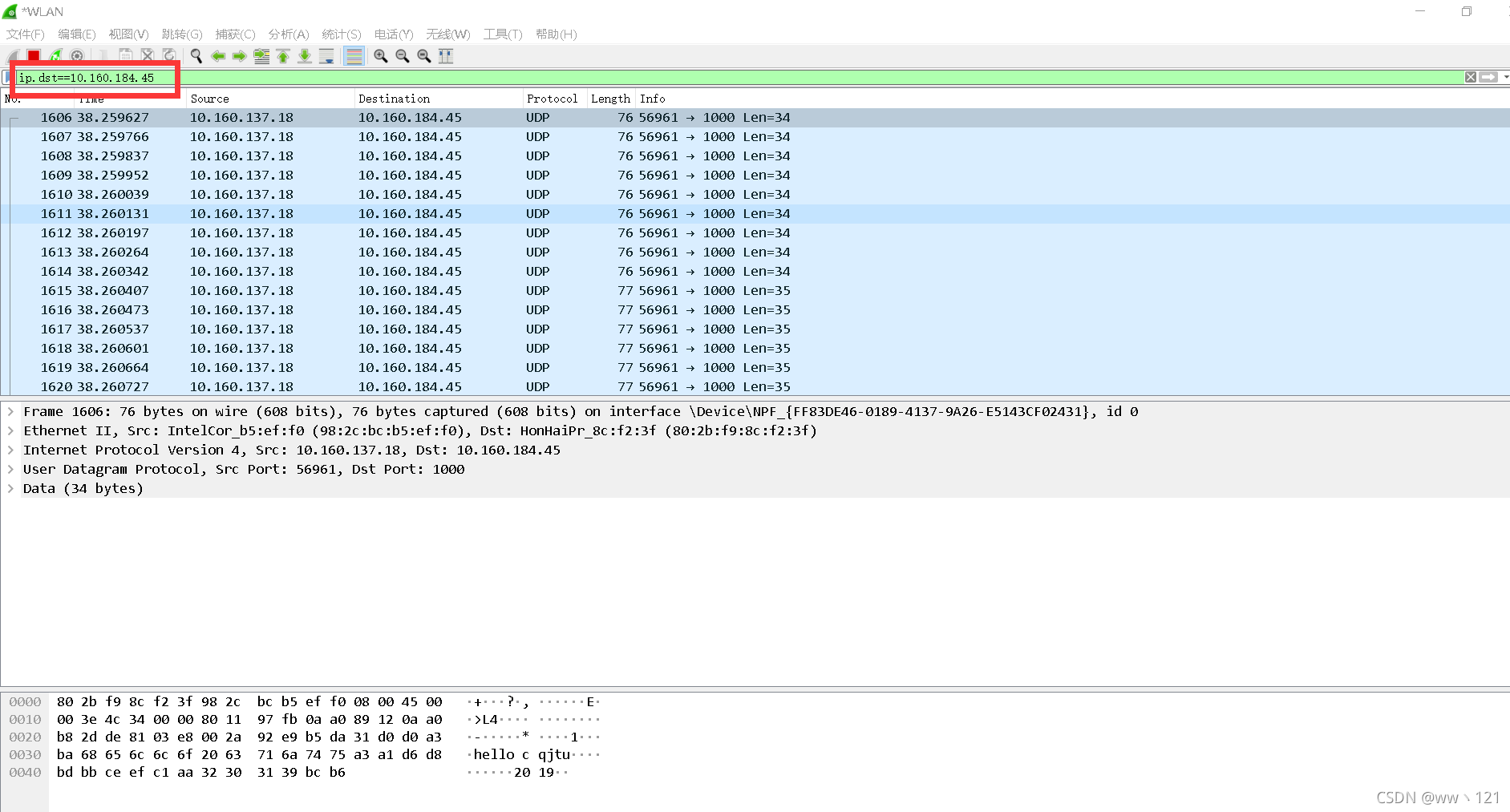Click the ip.dst display filter field
The height and width of the screenshot is (812, 1510).
tap(738, 78)
